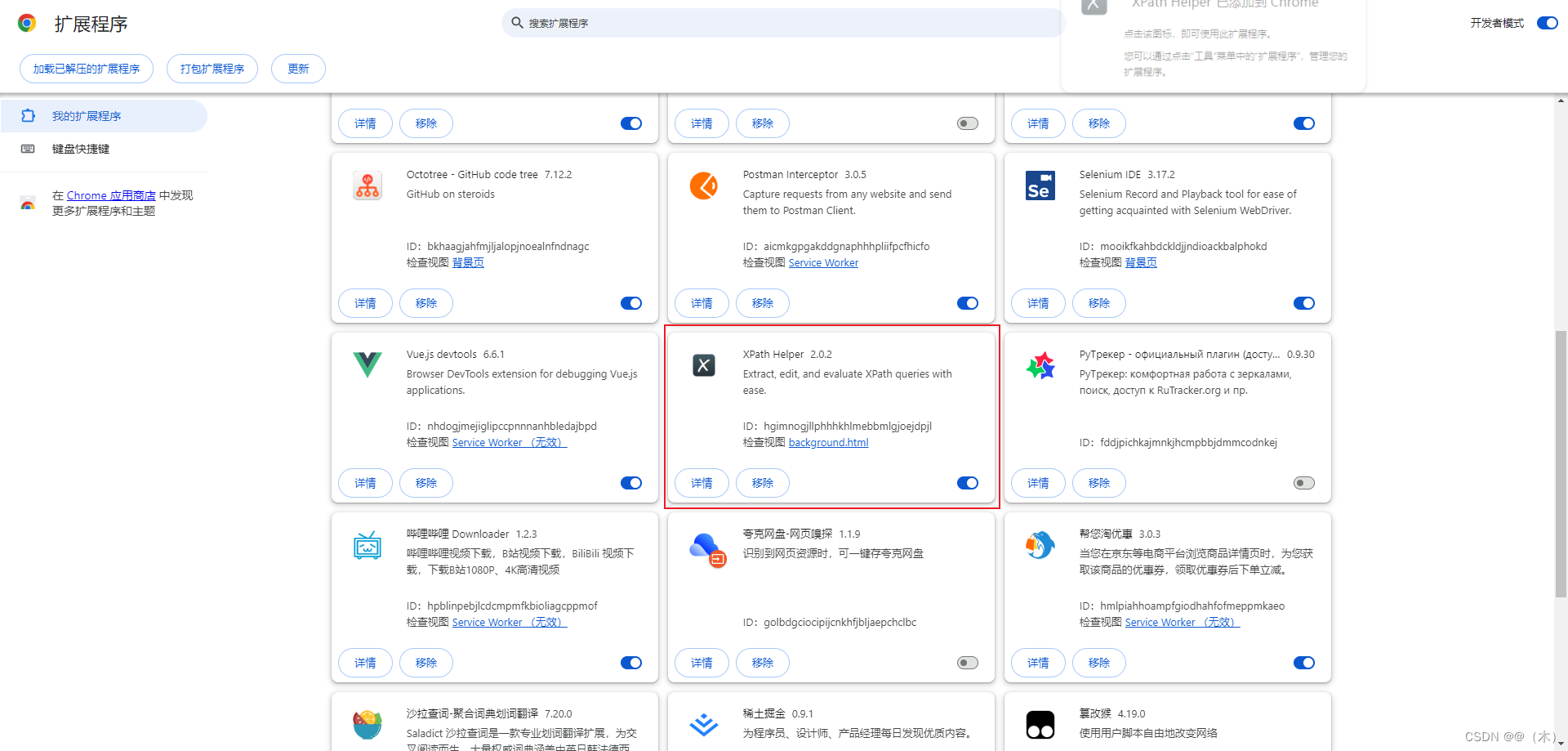Open 键盘快捷键 in sidebar
The height and width of the screenshot is (751, 1568).
104,149
